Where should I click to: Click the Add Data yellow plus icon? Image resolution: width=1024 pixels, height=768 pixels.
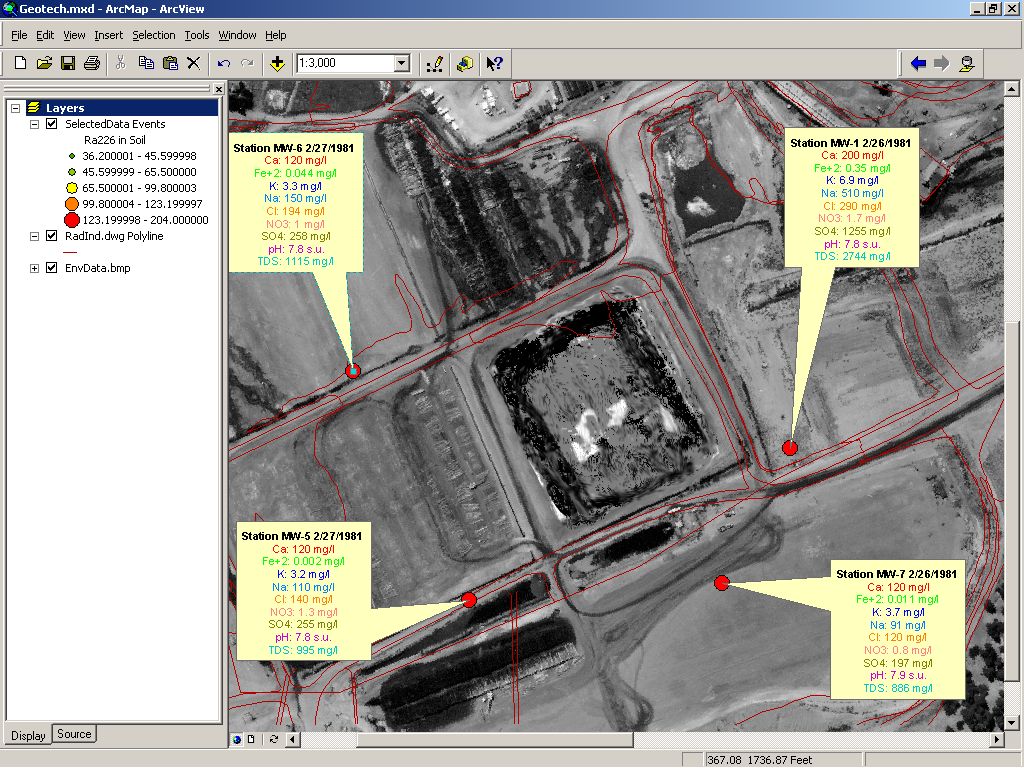click(x=277, y=63)
